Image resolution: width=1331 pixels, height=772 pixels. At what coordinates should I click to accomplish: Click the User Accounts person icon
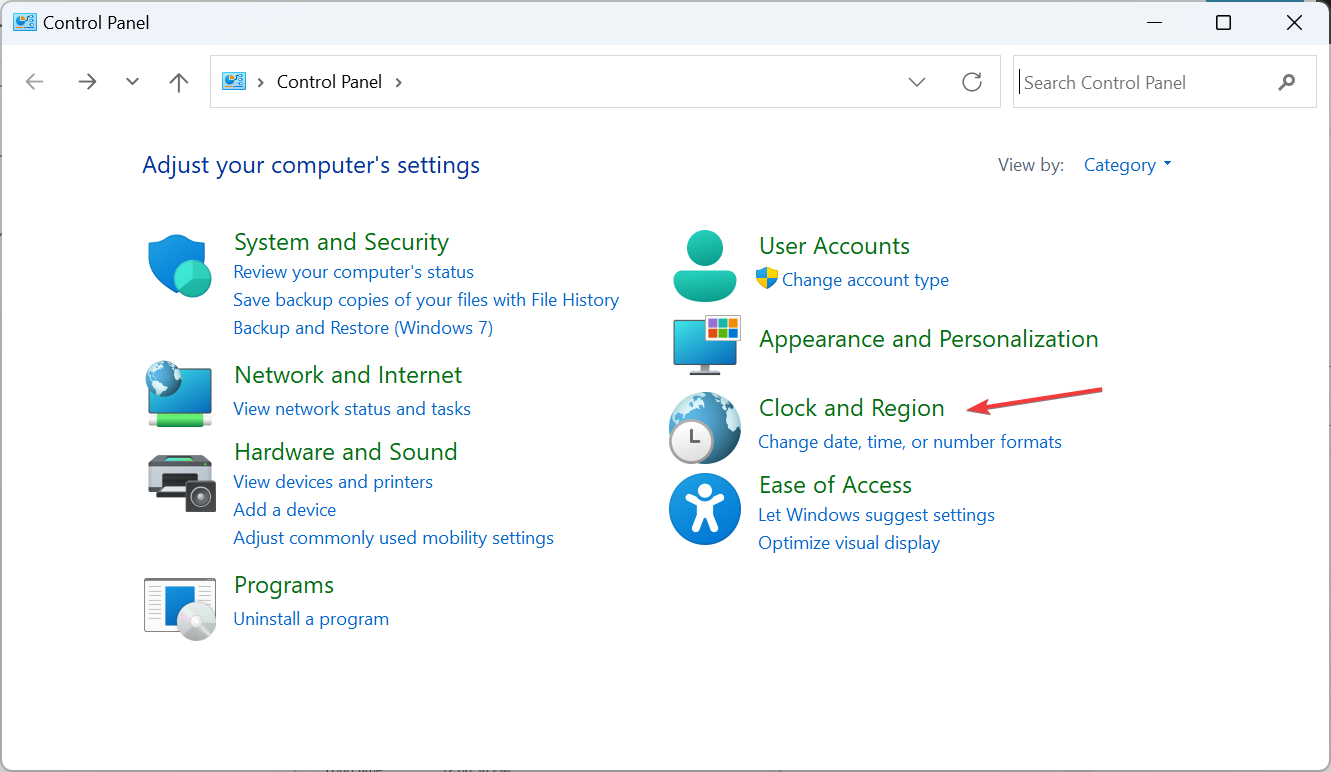[705, 265]
